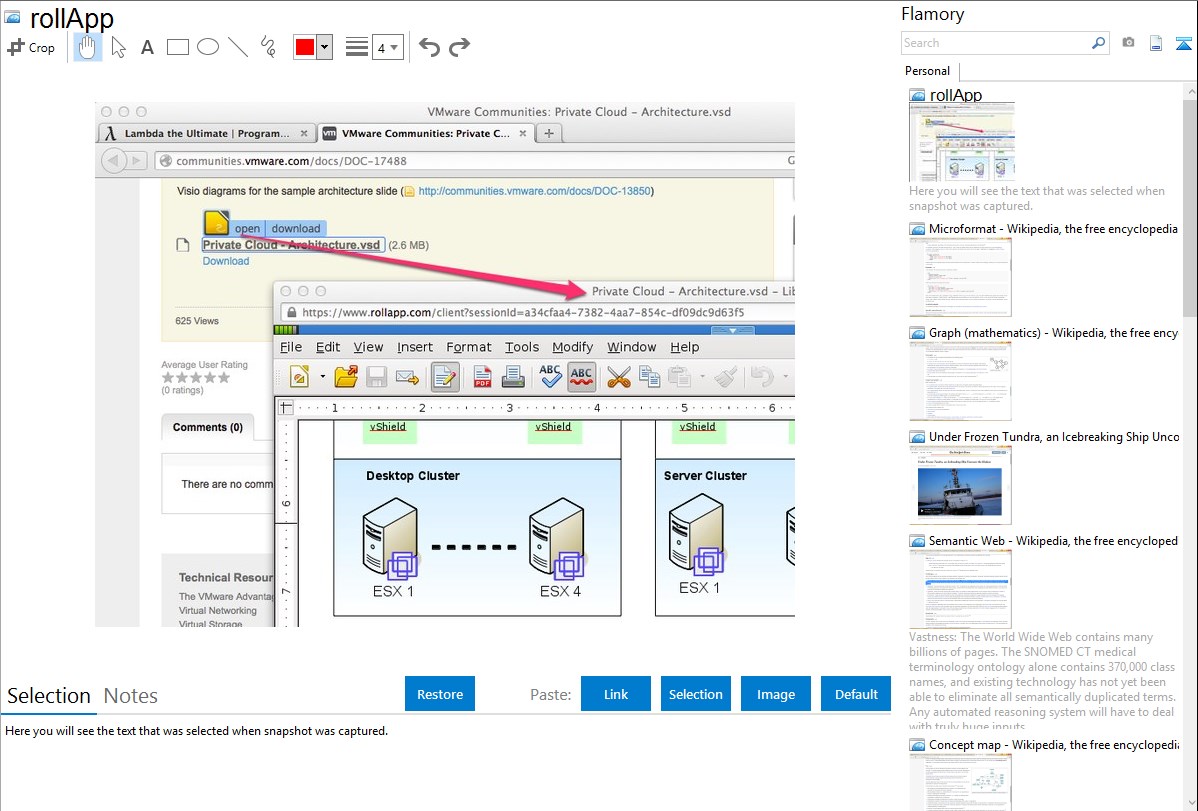
Task: Click the icon beside Microformat title
Action: tap(917, 229)
